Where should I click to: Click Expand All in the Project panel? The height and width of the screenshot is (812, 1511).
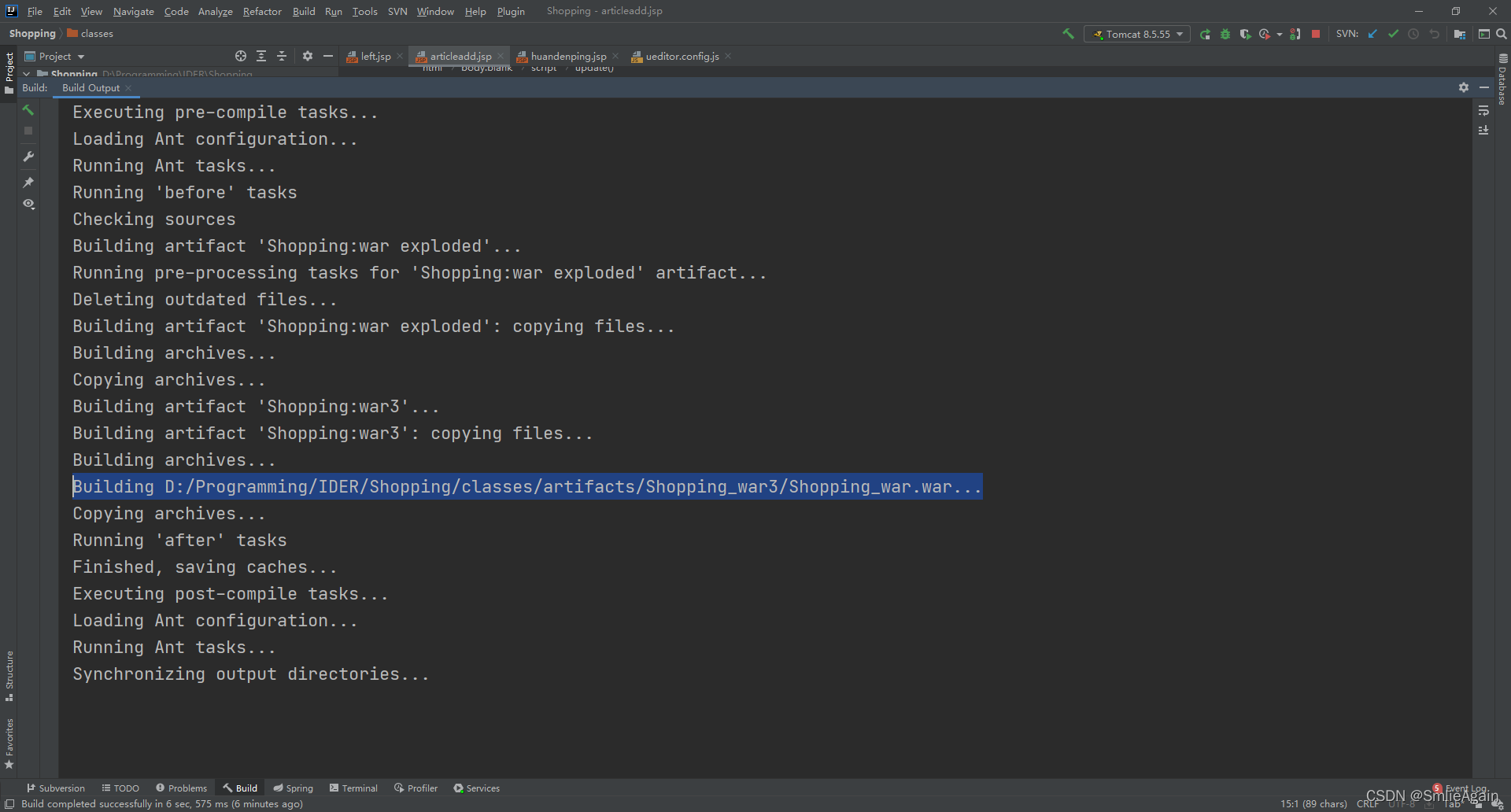261,56
